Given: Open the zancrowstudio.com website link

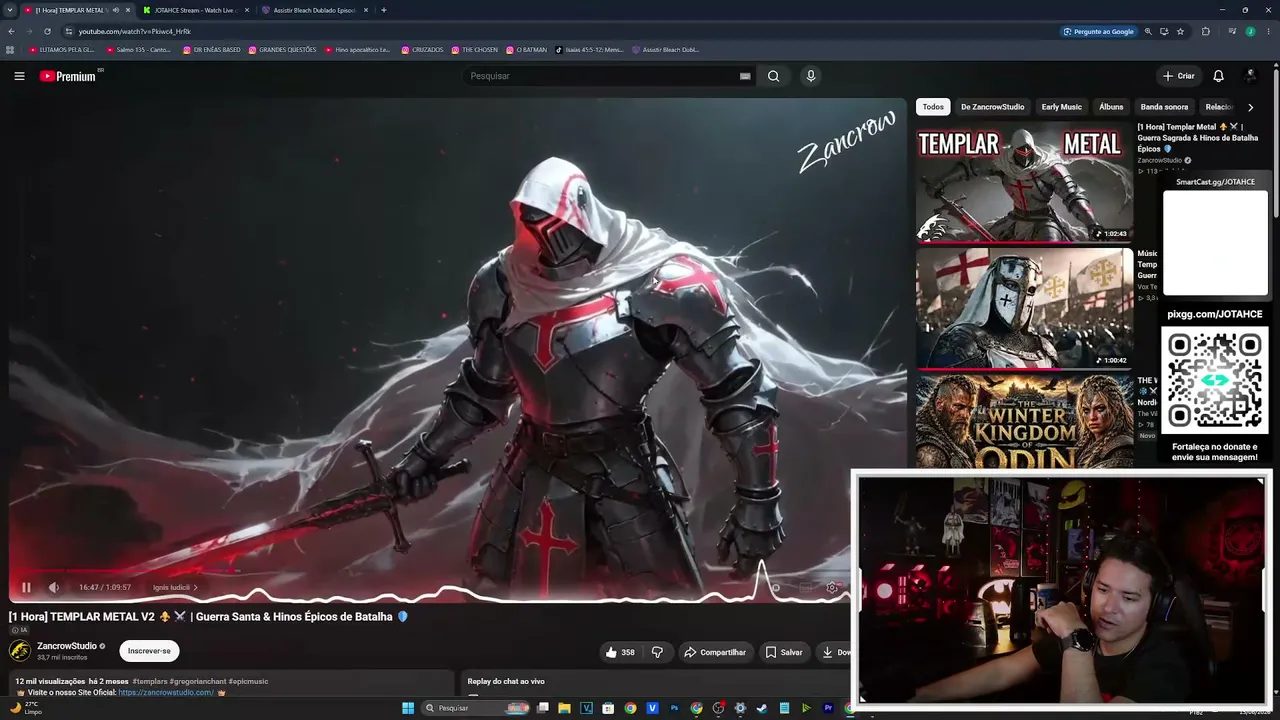Looking at the screenshot, I should tap(166, 692).
